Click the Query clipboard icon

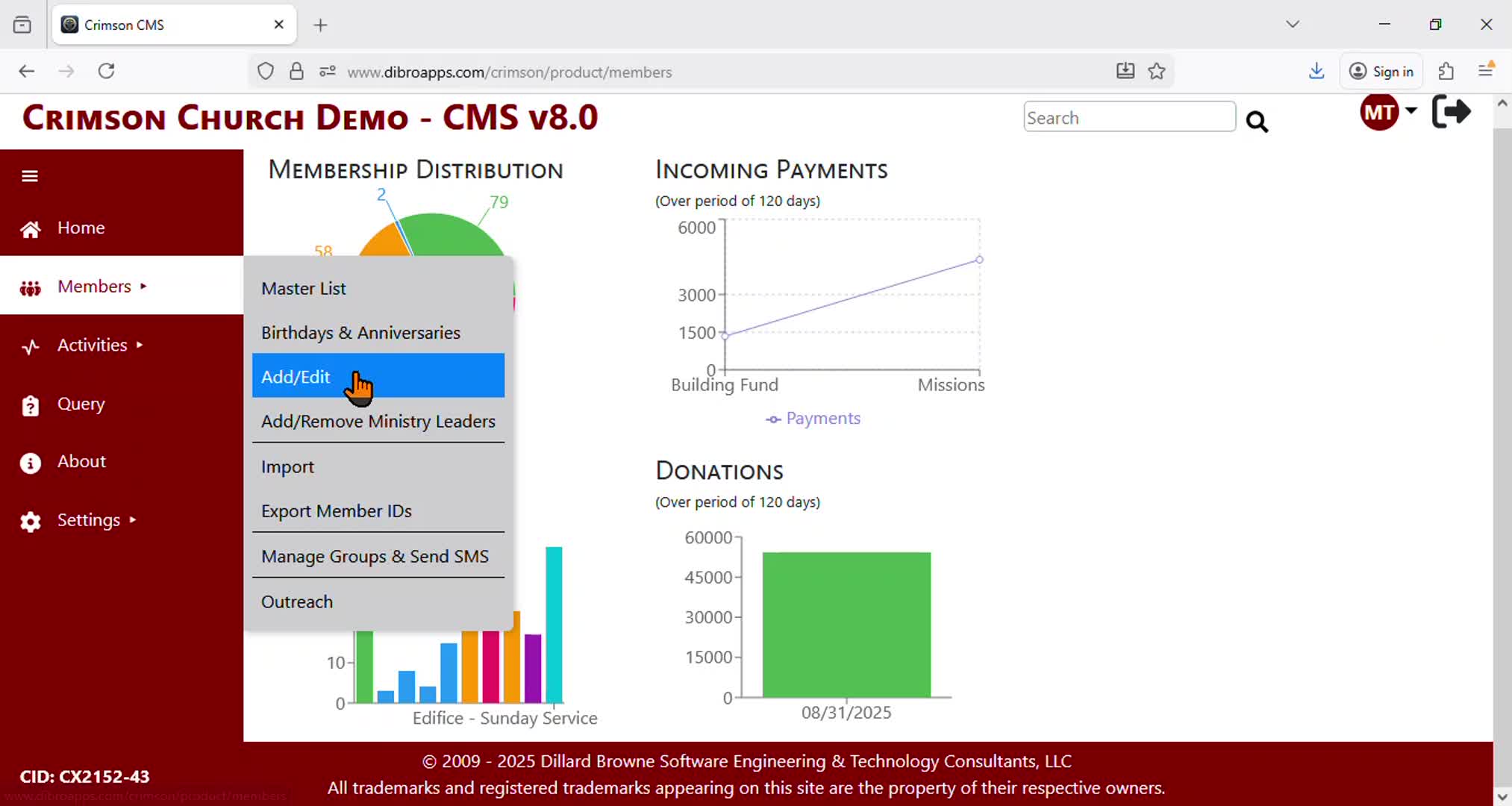(x=30, y=405)
